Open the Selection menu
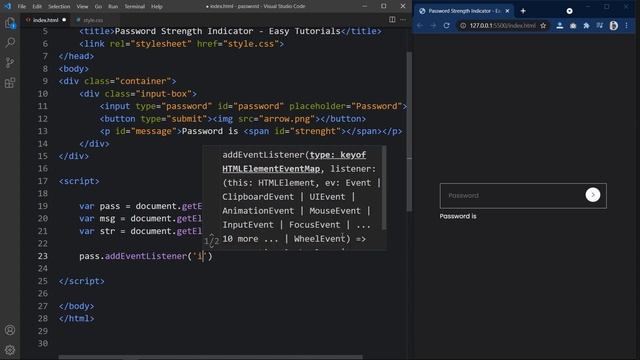 [59, 7]
